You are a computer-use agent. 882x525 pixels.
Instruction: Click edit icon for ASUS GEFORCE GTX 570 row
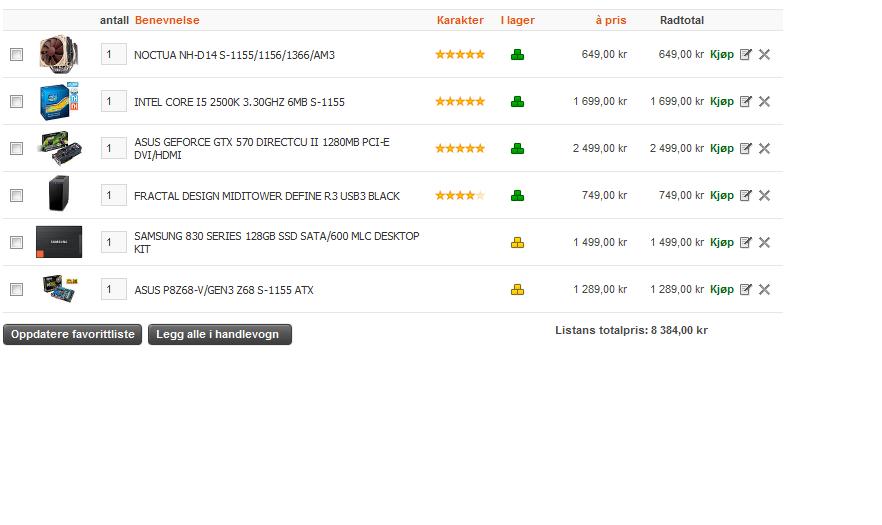pyautogui.click(x=745, y=149)
